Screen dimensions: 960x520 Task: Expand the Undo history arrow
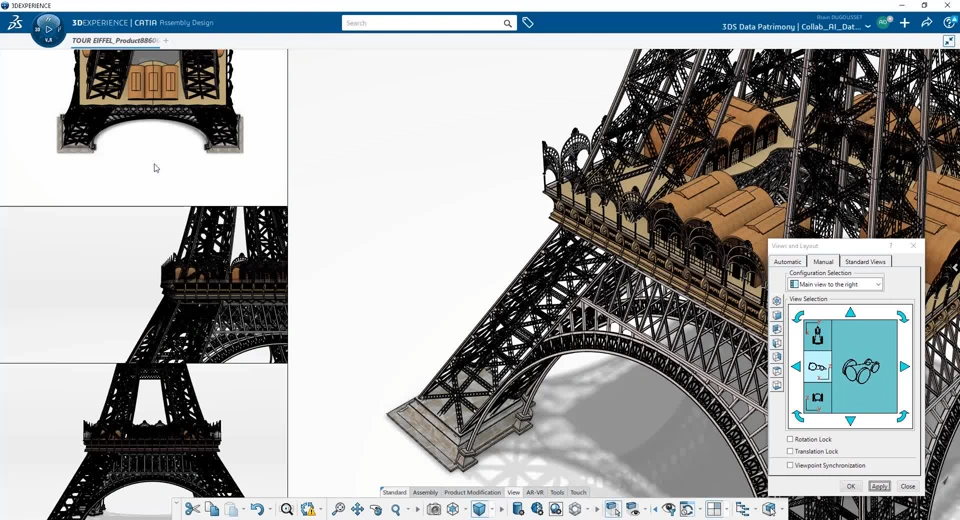tap(269, 509)
